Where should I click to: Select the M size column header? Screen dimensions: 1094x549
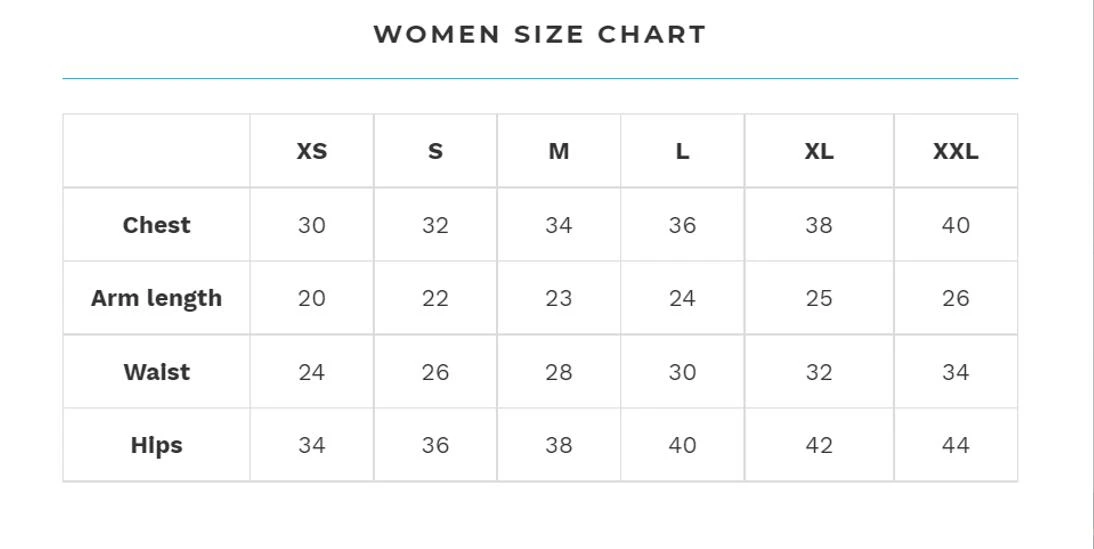(x=559, y=151)
